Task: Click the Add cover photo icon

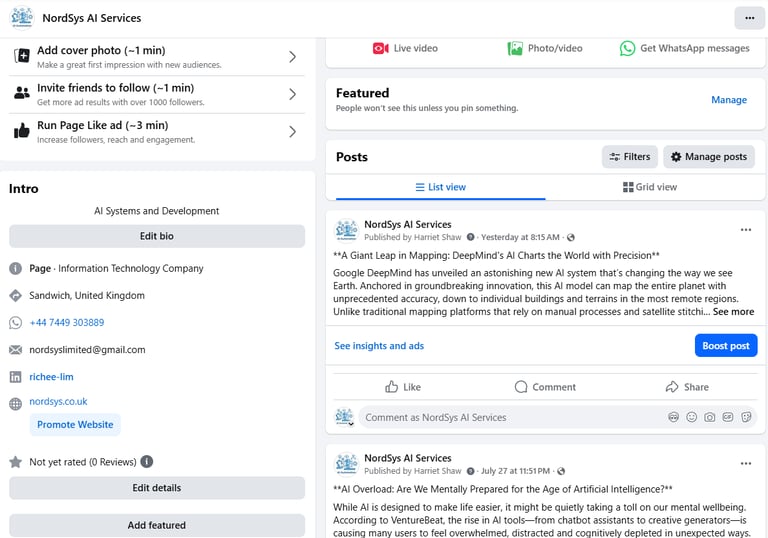Action: pyautogui.click(x=22, y=56)
